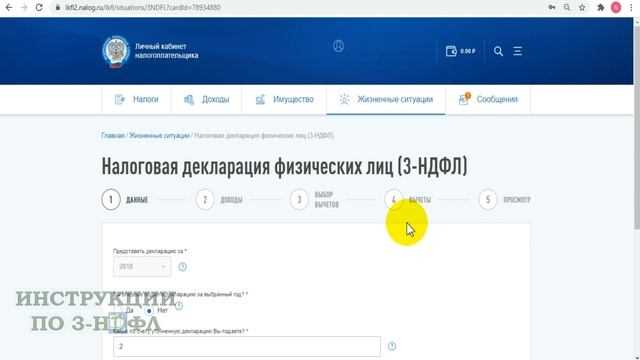
Task: Click the browser back arrow
Action: [9, 7]
